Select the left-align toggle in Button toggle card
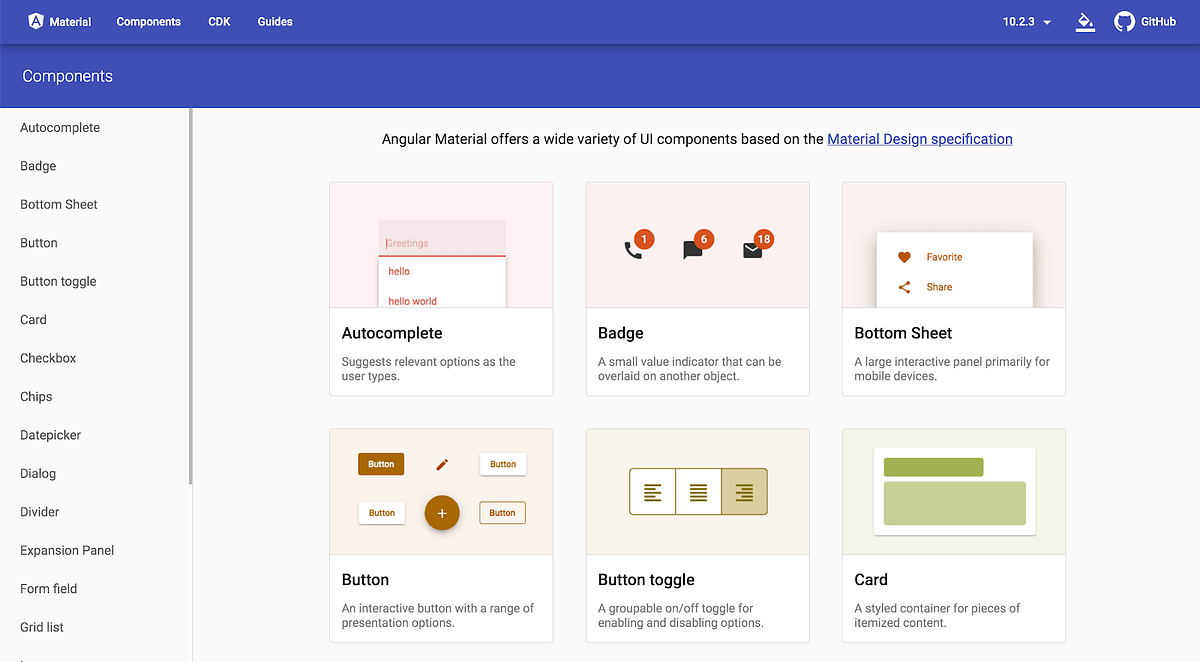 pos(652,492)
